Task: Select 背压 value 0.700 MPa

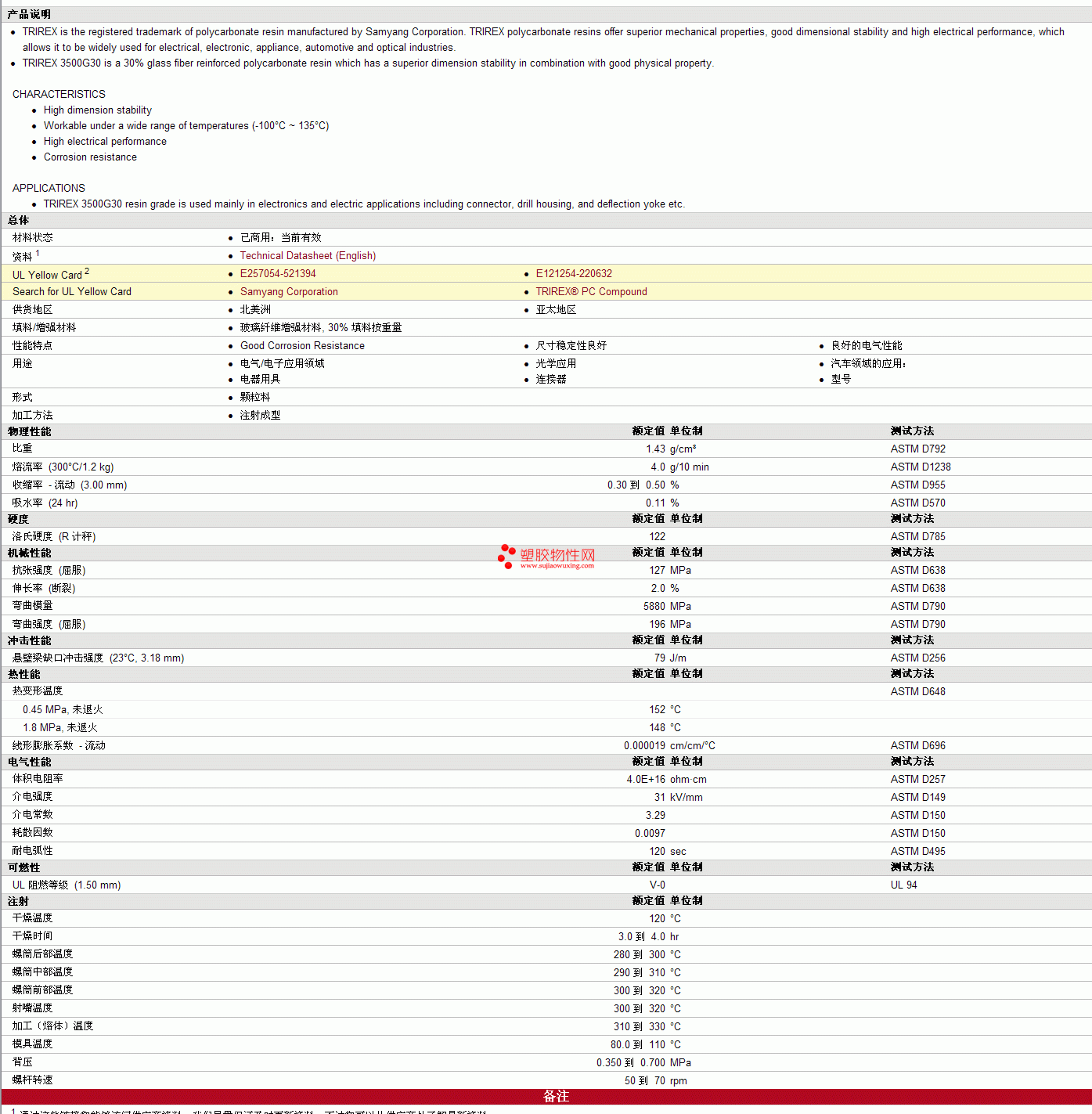Action: tap(665, 1063)
